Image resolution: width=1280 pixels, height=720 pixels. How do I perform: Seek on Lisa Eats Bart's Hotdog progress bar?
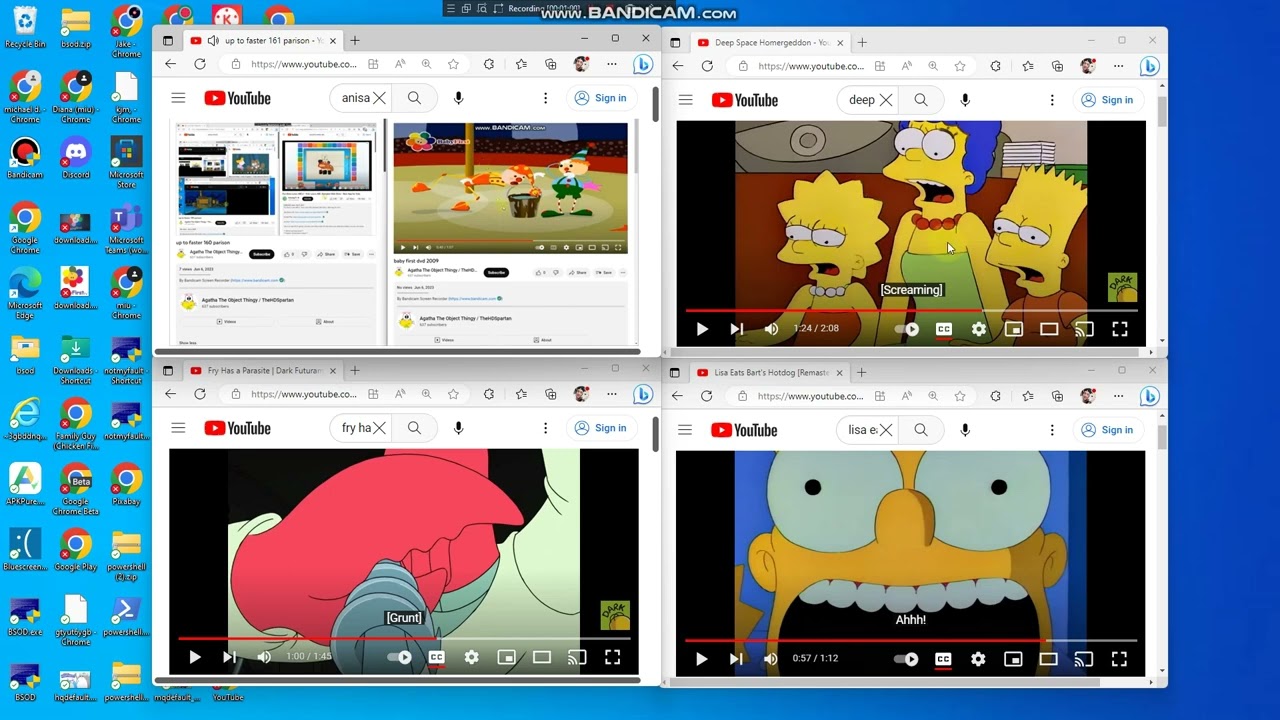pyautogui.click(x=911, y=640)
